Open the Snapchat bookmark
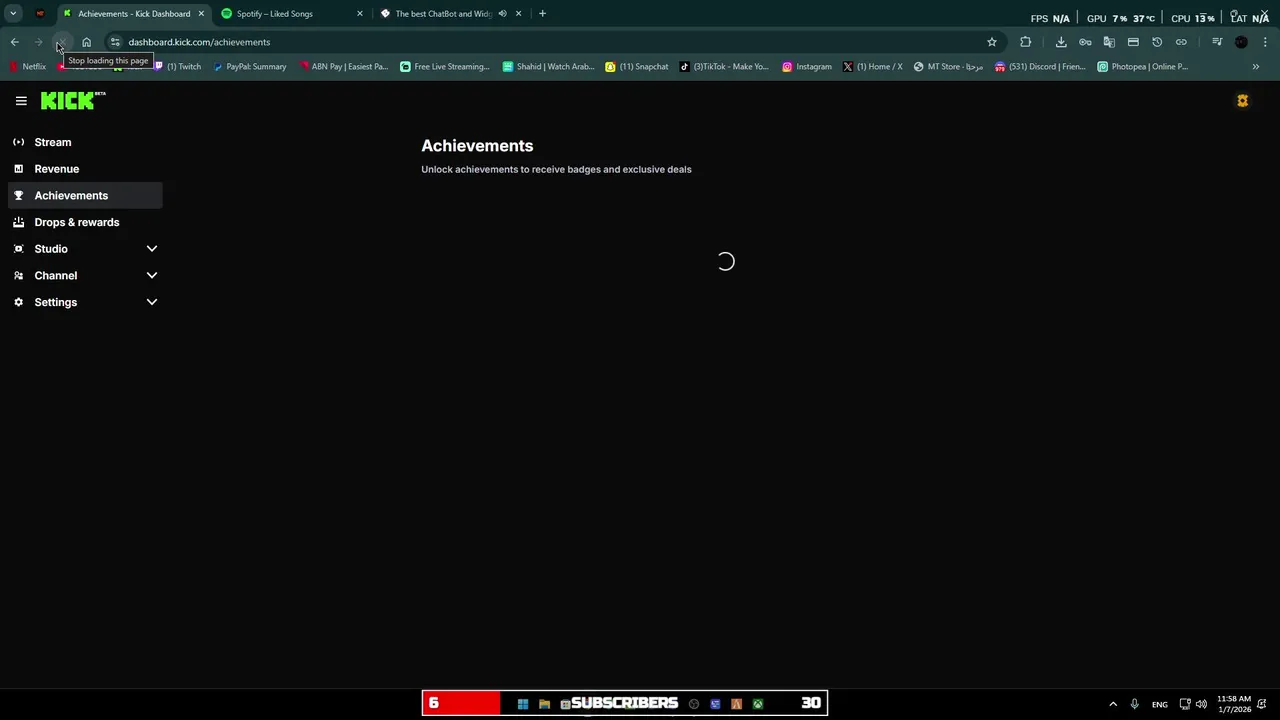1280x720 pixels. point(637,67)
